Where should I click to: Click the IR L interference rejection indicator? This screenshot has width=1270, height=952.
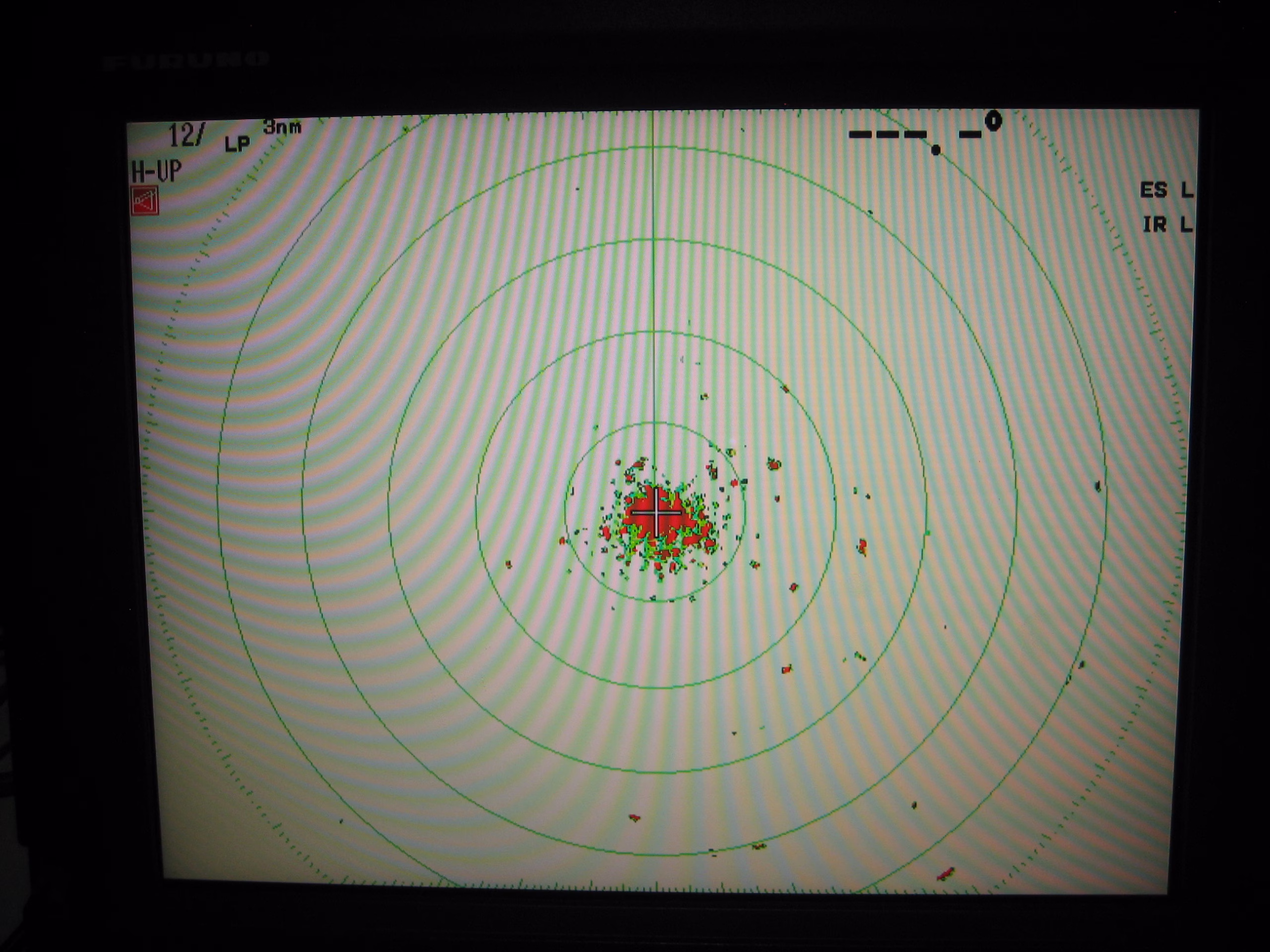1167,225
